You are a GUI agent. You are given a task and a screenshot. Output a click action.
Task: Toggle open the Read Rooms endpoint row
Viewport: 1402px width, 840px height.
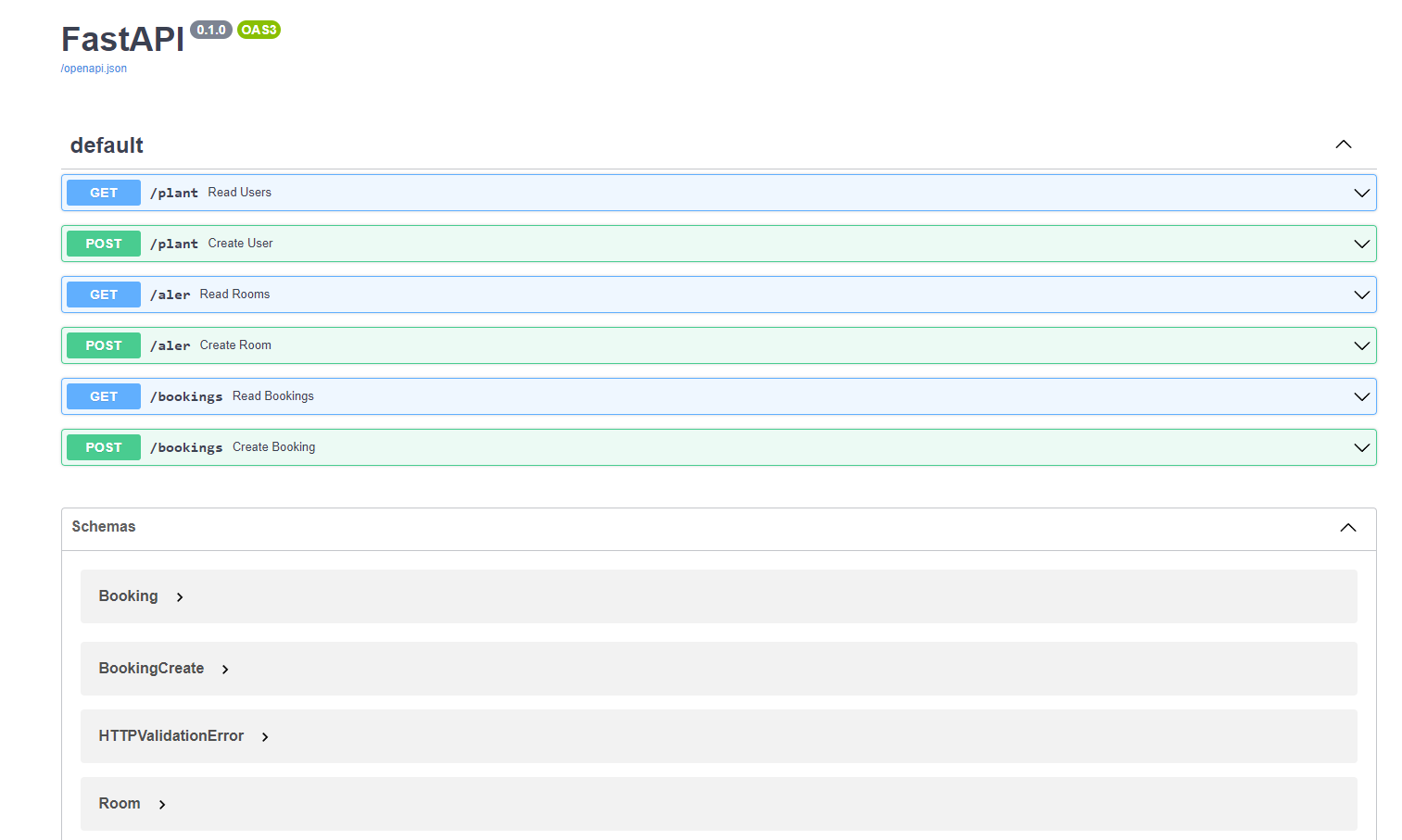pyautogui.click(x=1360, y=294)
